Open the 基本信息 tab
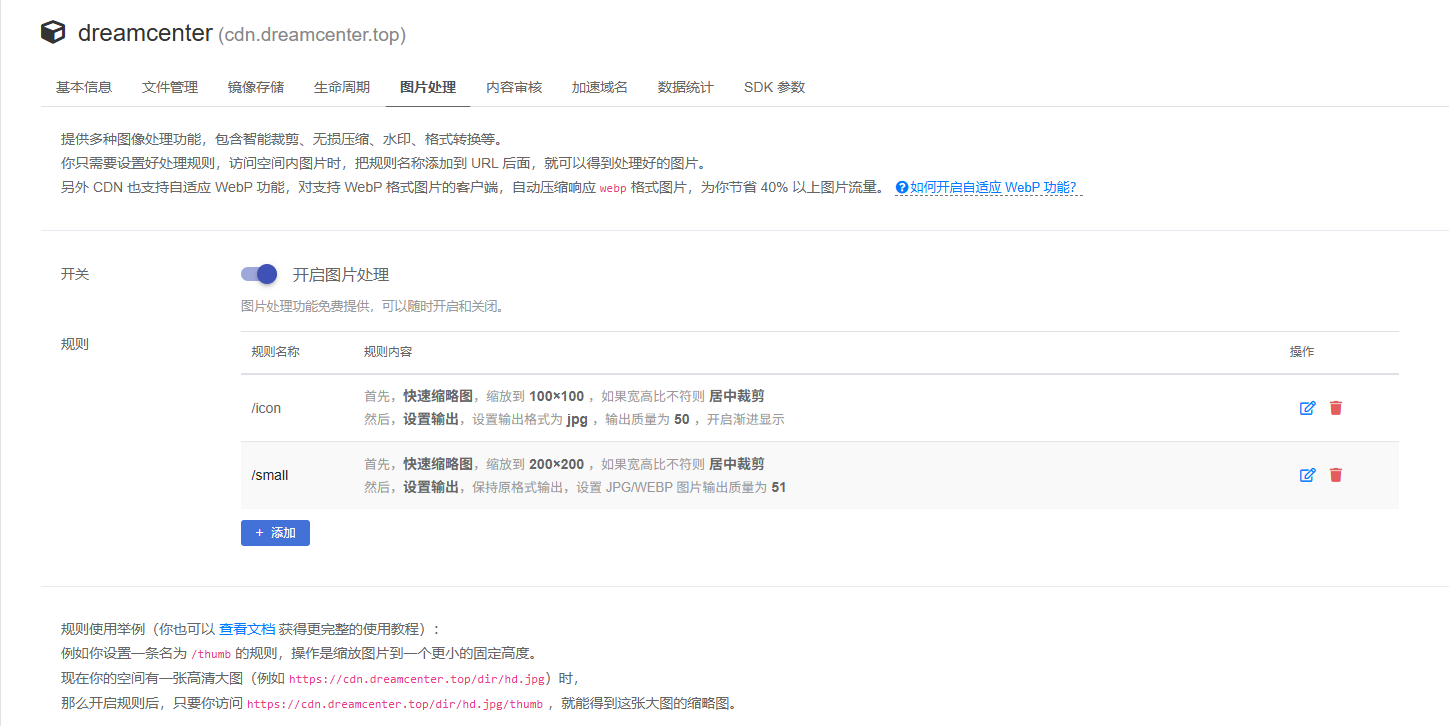The height and width of the screenshot is (726, 1449). (x=84, y=87)
